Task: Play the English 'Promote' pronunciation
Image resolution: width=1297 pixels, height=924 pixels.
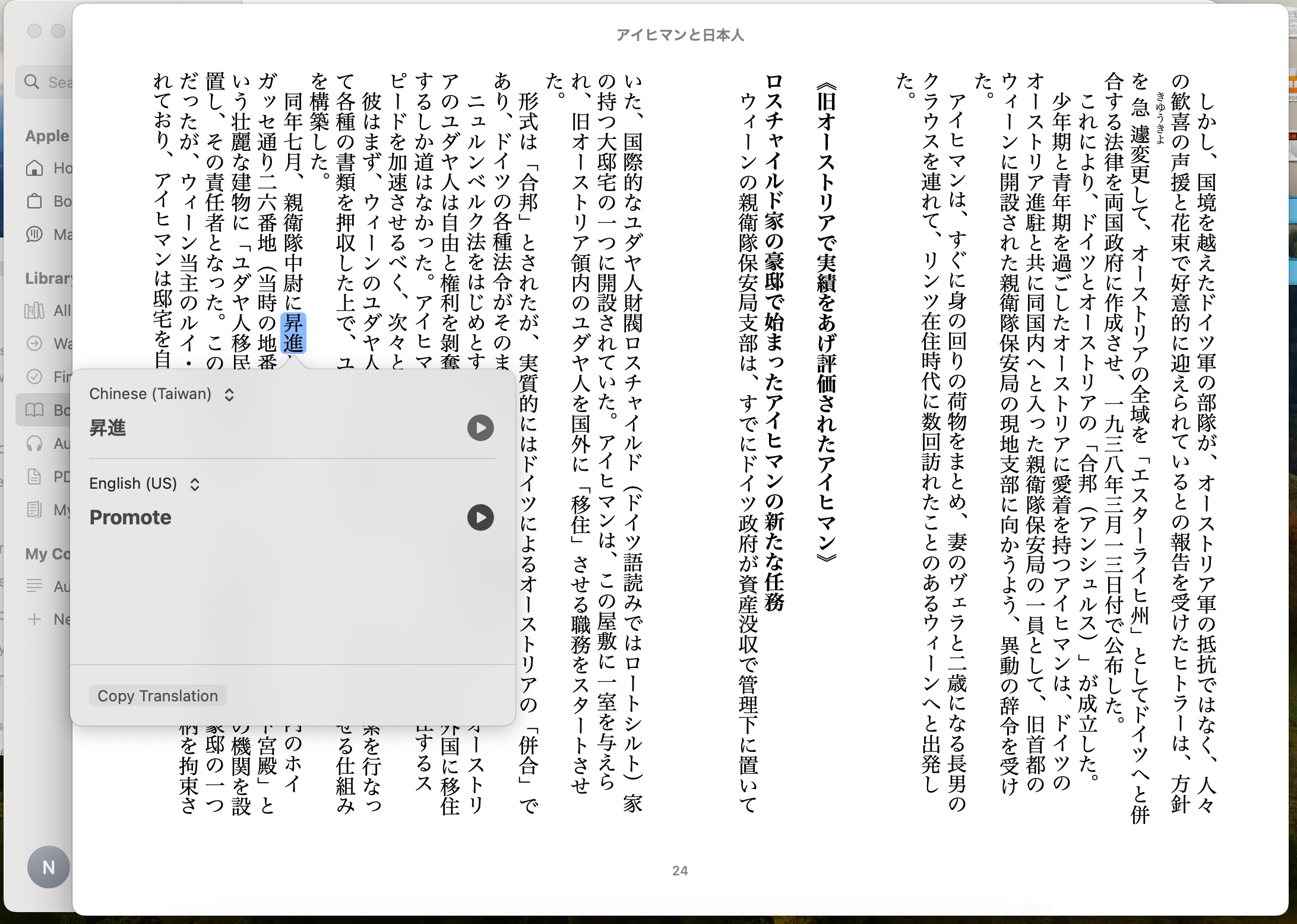Action: pos(480,517)
